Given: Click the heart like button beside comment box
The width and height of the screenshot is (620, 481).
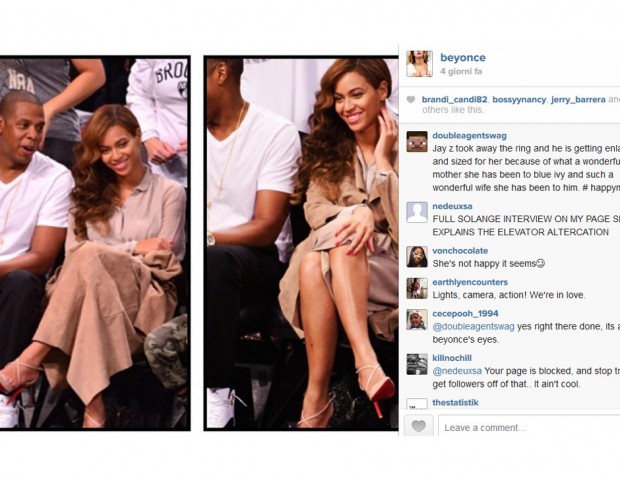Looking at the screenshot, I should click(419, 426).
